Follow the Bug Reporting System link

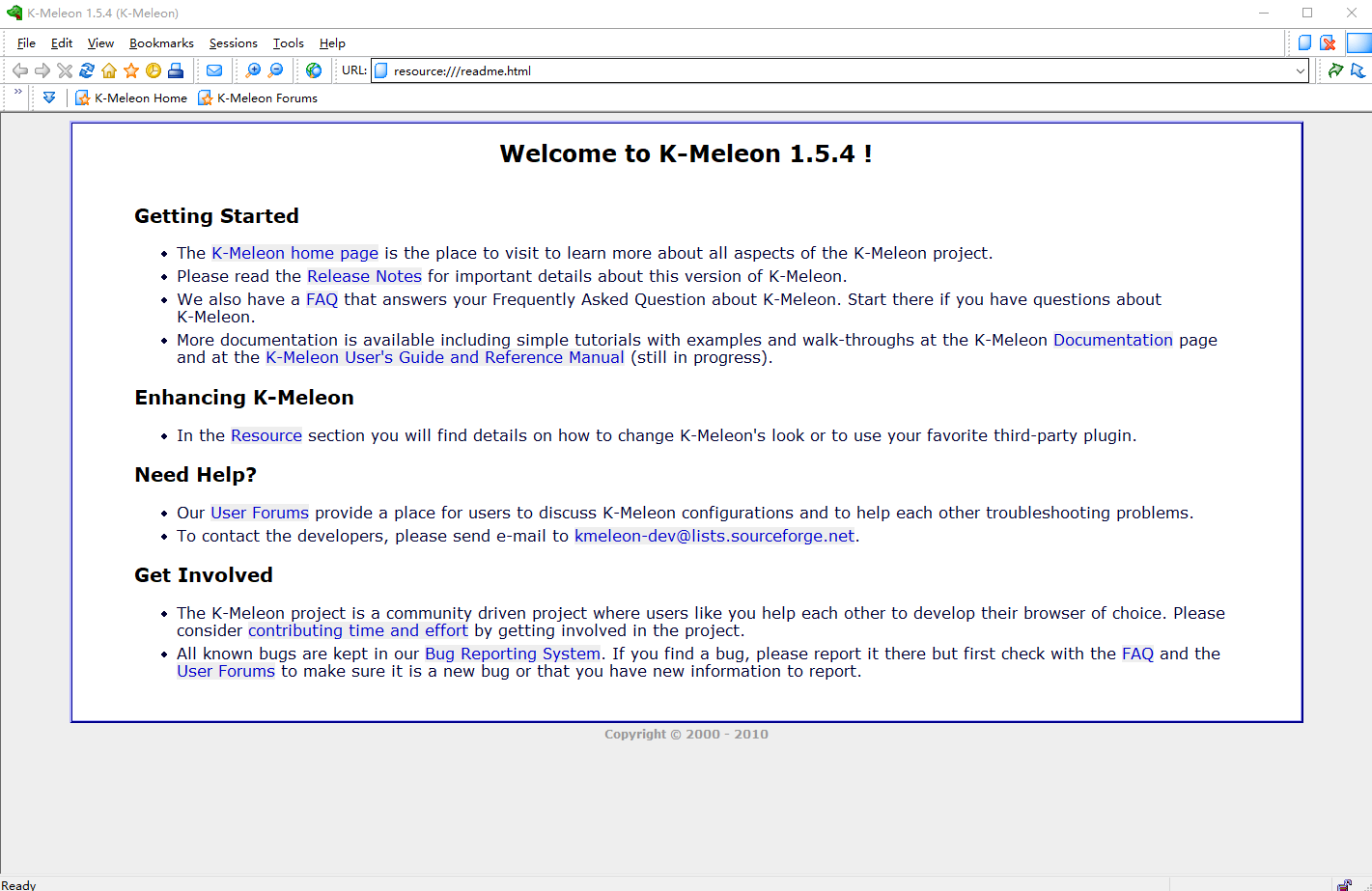point(512,654)
